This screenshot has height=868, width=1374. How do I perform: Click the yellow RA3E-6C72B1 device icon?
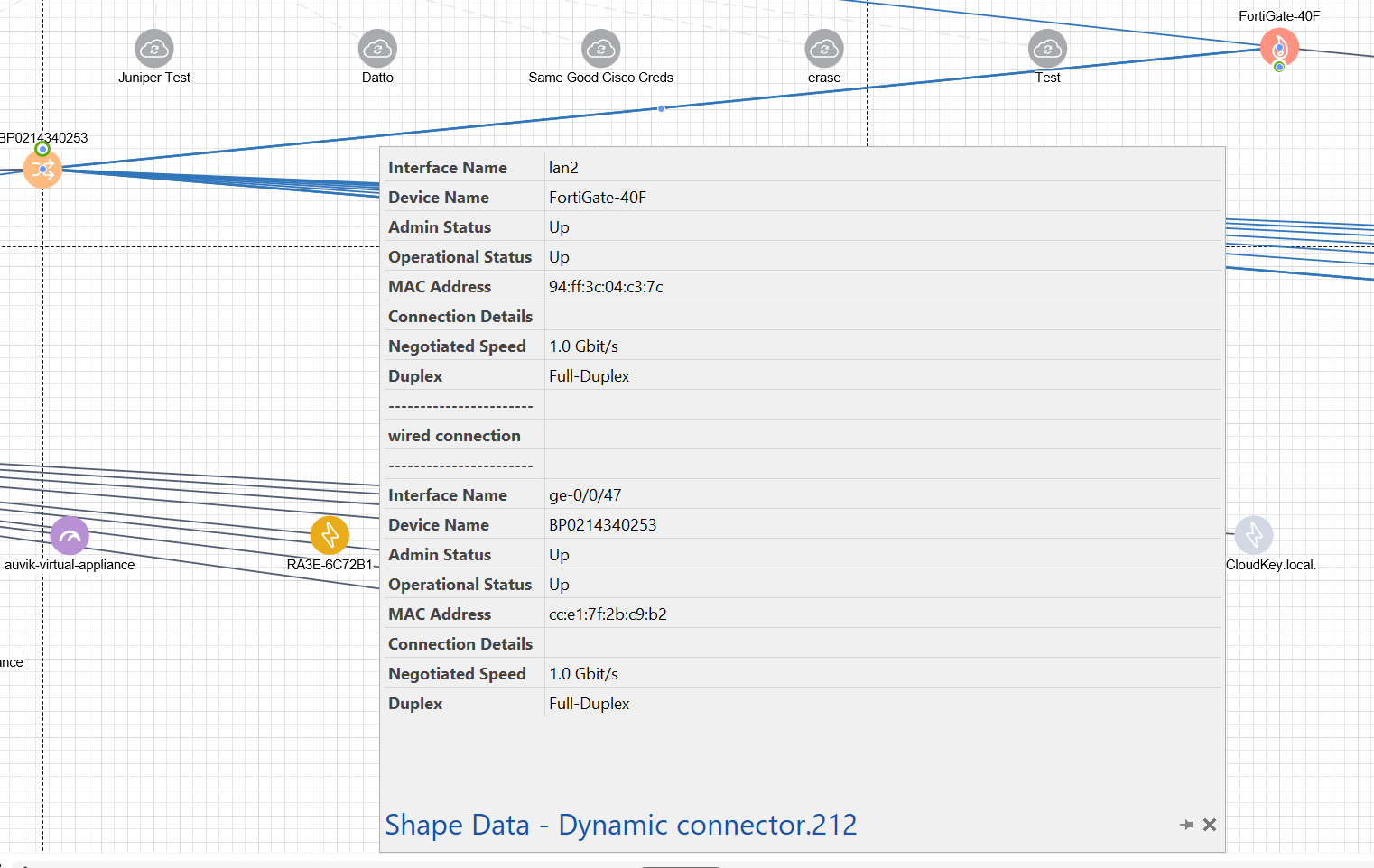(330, 535)
